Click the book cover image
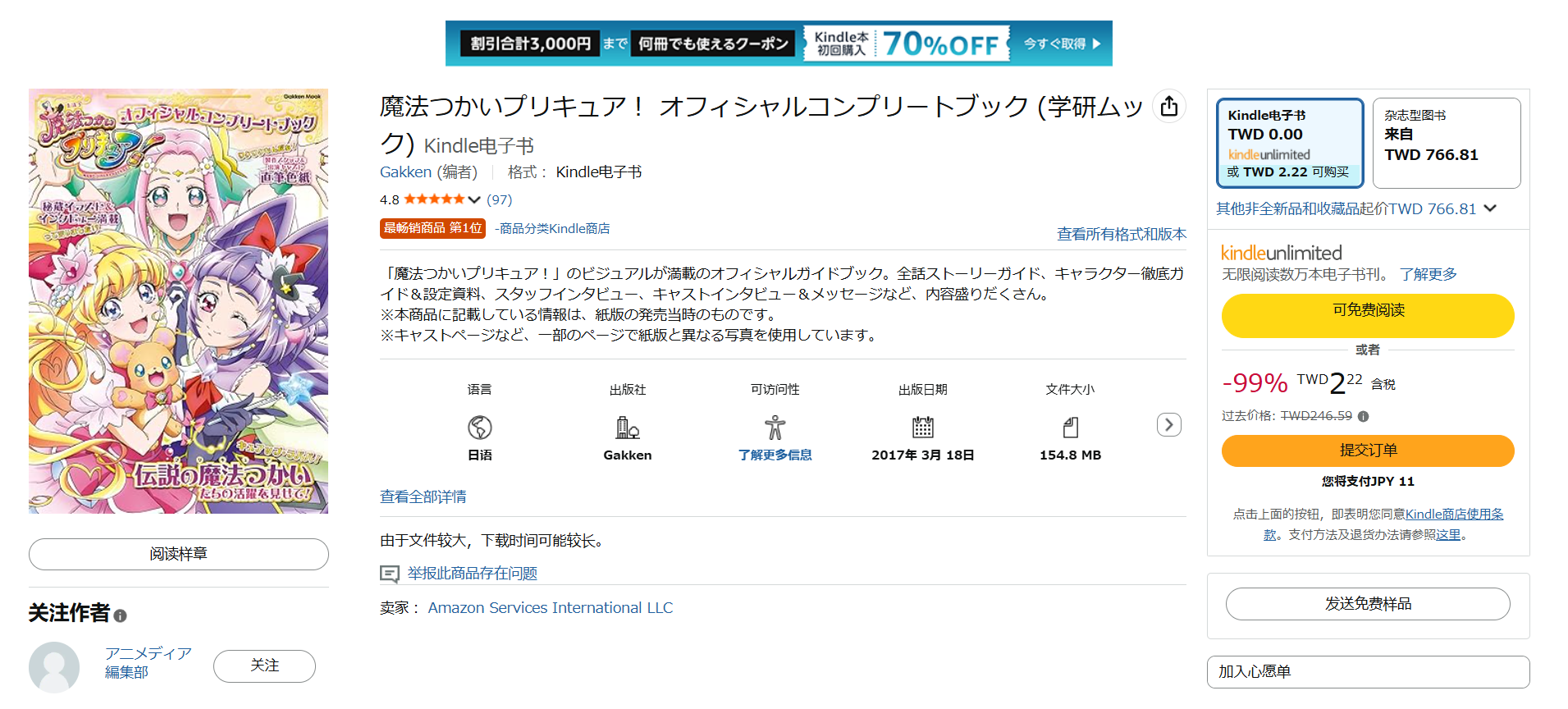This screenshot has width=1568, height=709. tap(179, 301)
